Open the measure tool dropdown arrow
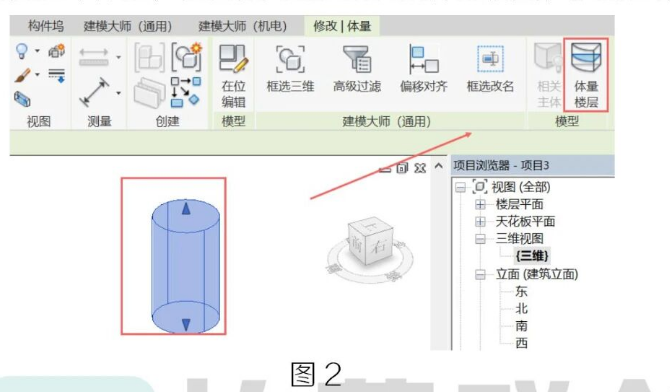The height and width of the screenshot is (392, 670). coord(118,93)
